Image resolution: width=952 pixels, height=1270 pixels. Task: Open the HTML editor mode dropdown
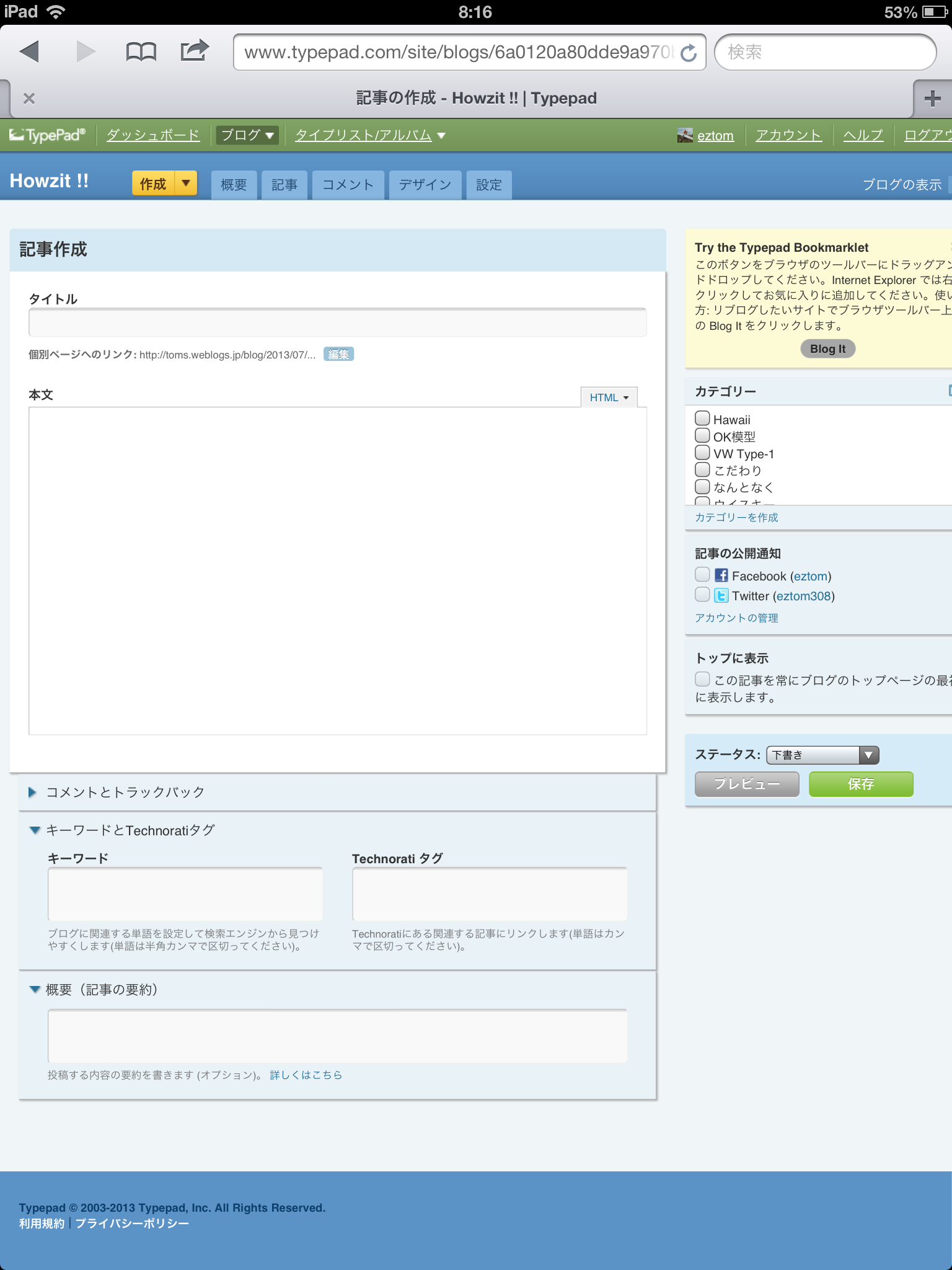pyautogui.click(x=609, y=397)
